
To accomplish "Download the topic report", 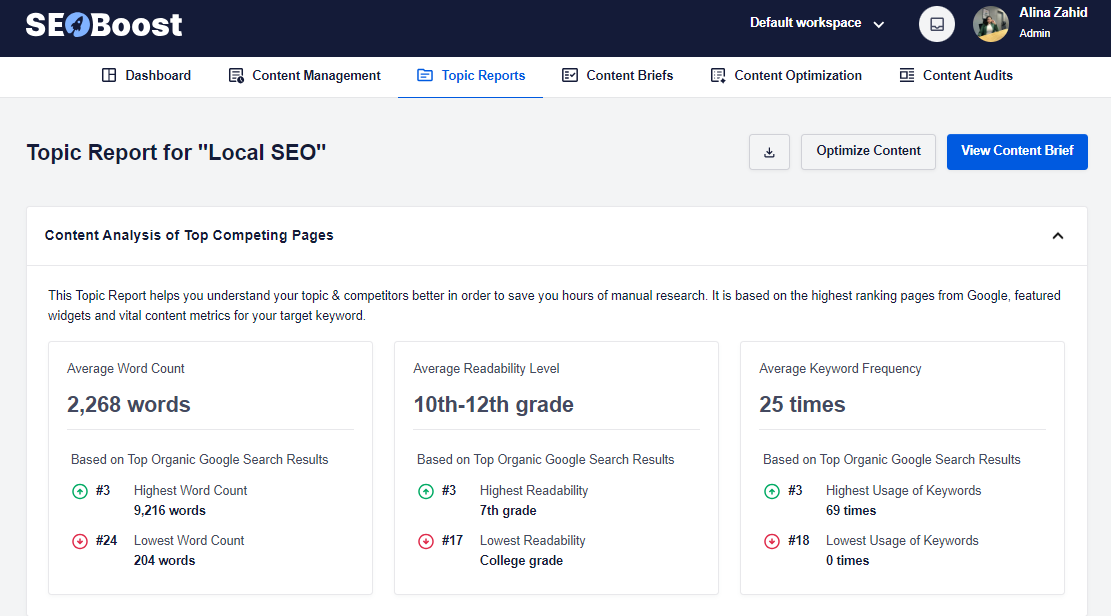I will tap(769, 152).
